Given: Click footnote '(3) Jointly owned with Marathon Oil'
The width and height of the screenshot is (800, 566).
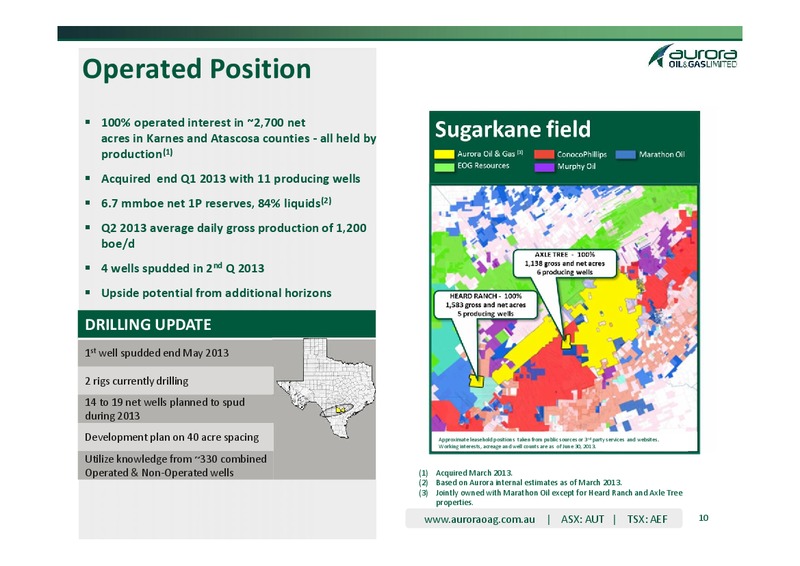Looking at the screenshot, I should [550, 497].
